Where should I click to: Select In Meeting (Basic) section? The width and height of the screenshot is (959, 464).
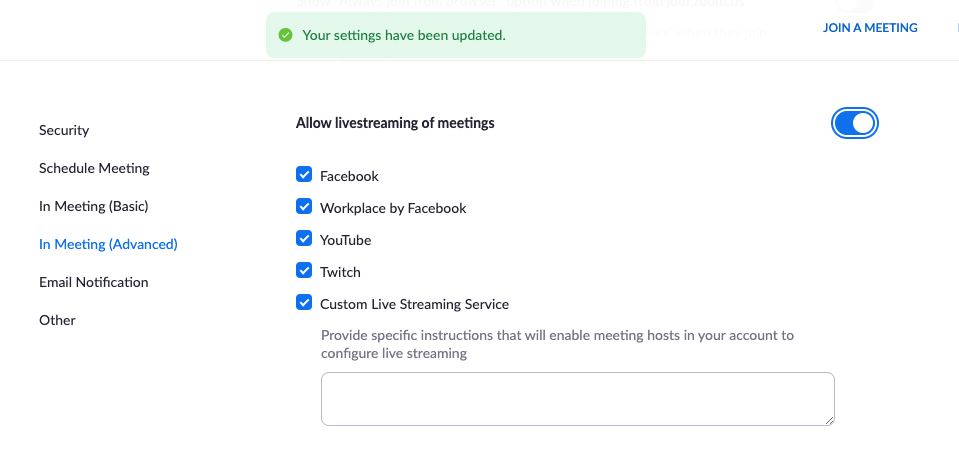click(94, 206)
